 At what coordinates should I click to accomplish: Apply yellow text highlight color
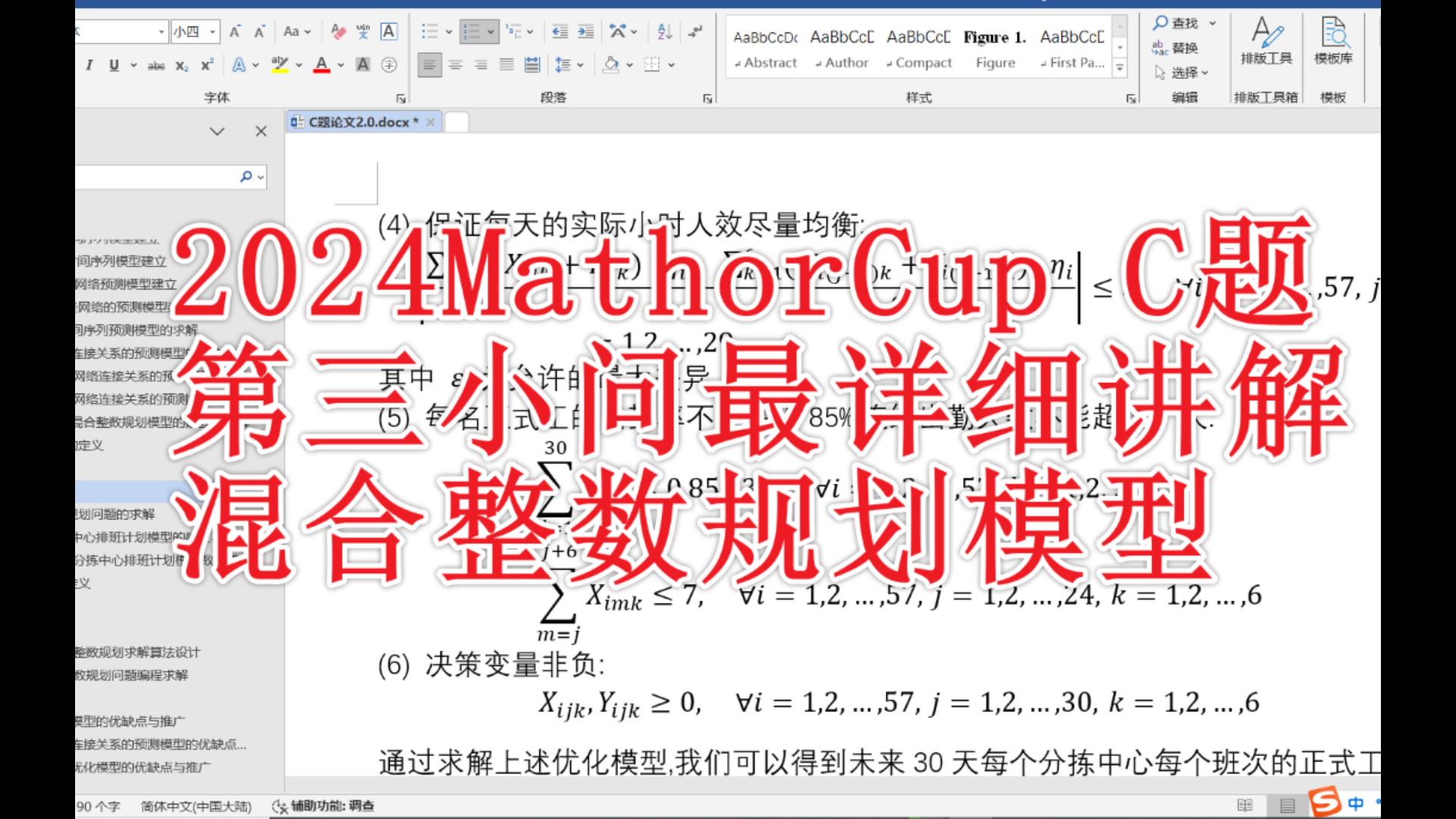[x=280, y=65]
